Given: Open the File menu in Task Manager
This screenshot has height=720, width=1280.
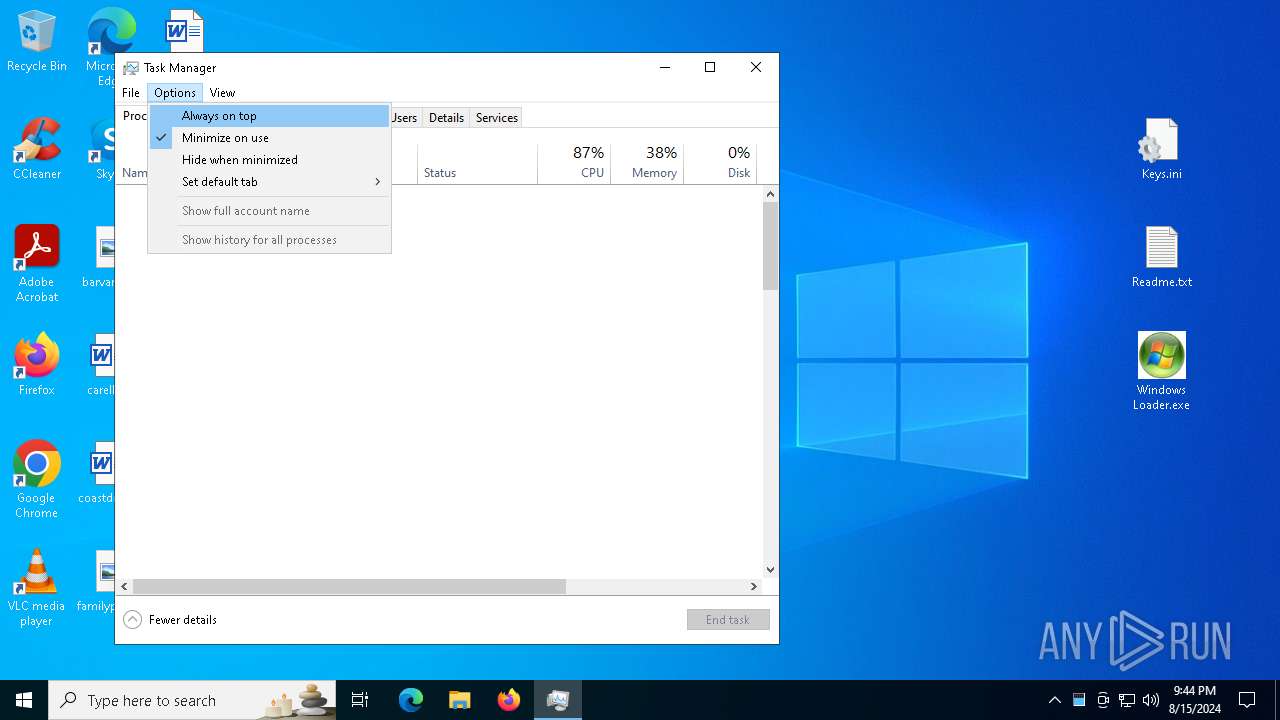Looking at the screenshot, I should (x=131, y=93).
